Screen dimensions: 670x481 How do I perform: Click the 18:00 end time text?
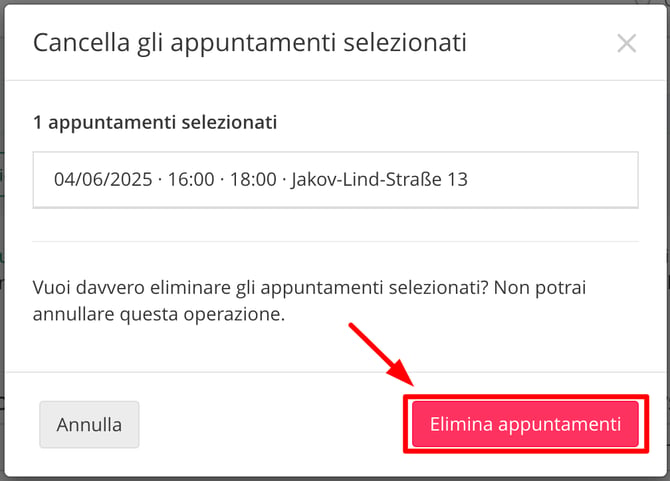coord(253,179)
